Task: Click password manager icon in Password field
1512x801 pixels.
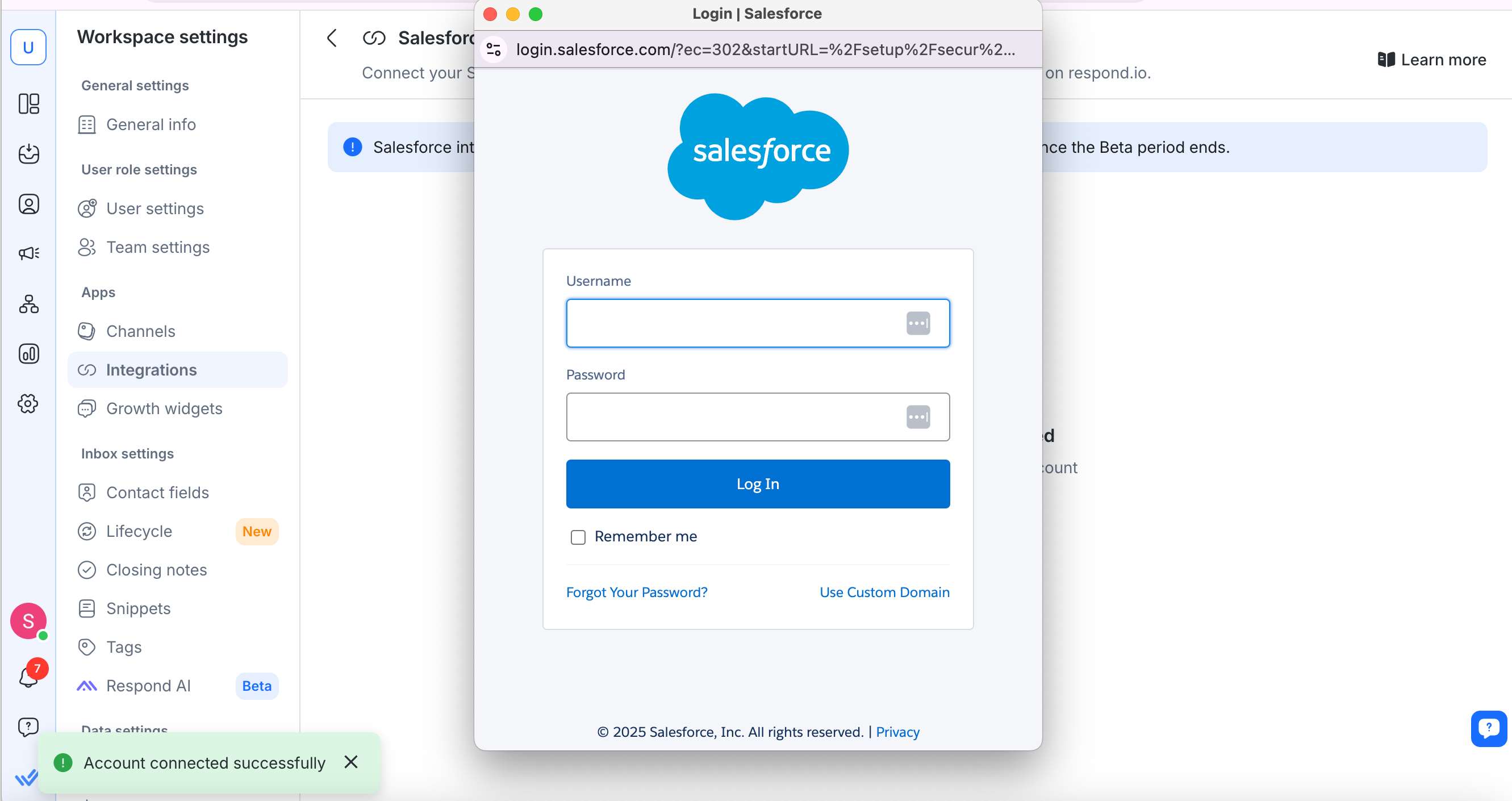Action: point(918,417)
